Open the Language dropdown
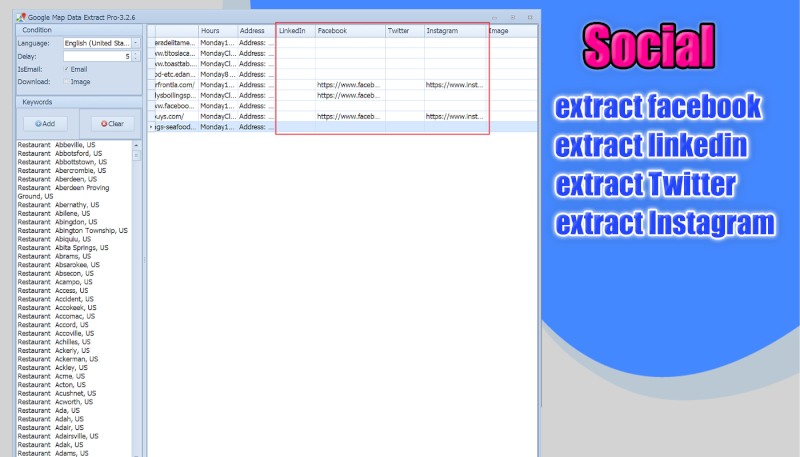This screenshot has height=457, width=800. click(x=136, y=43)
